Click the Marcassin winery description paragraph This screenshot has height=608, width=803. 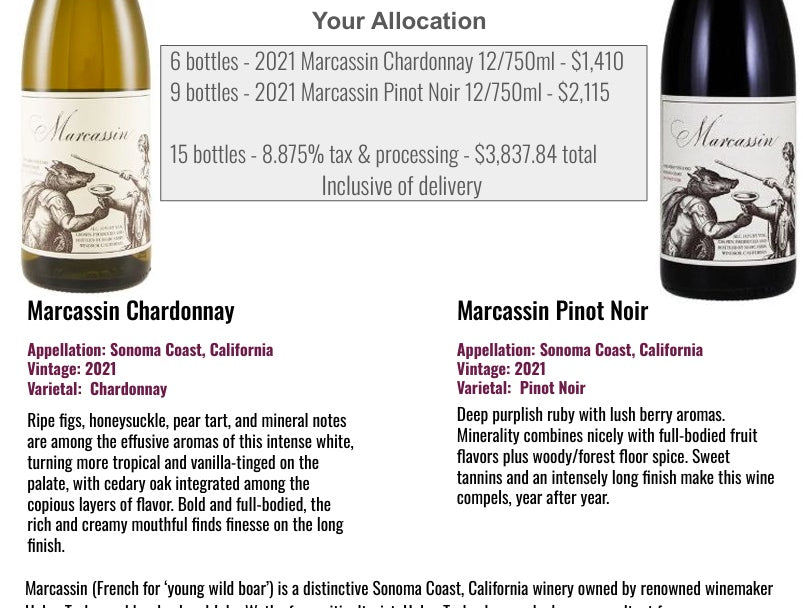399,593
